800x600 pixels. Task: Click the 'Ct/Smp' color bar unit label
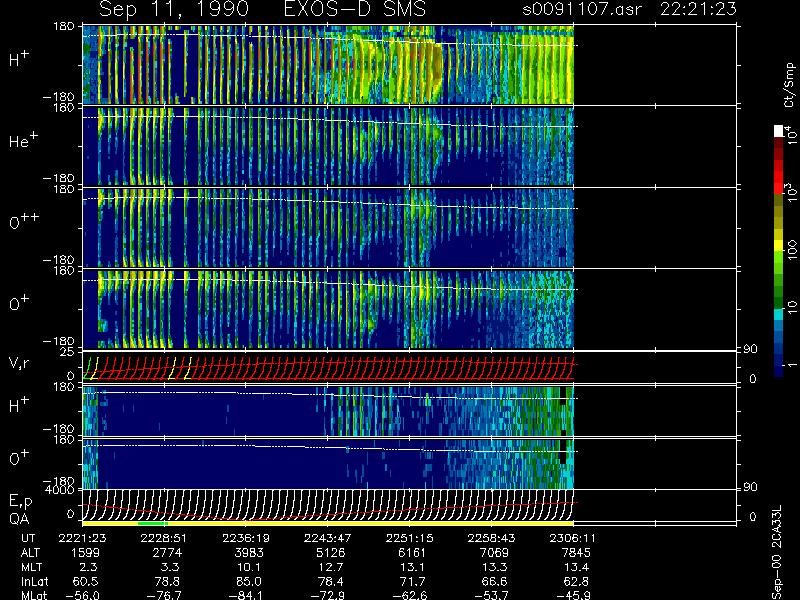789,85
